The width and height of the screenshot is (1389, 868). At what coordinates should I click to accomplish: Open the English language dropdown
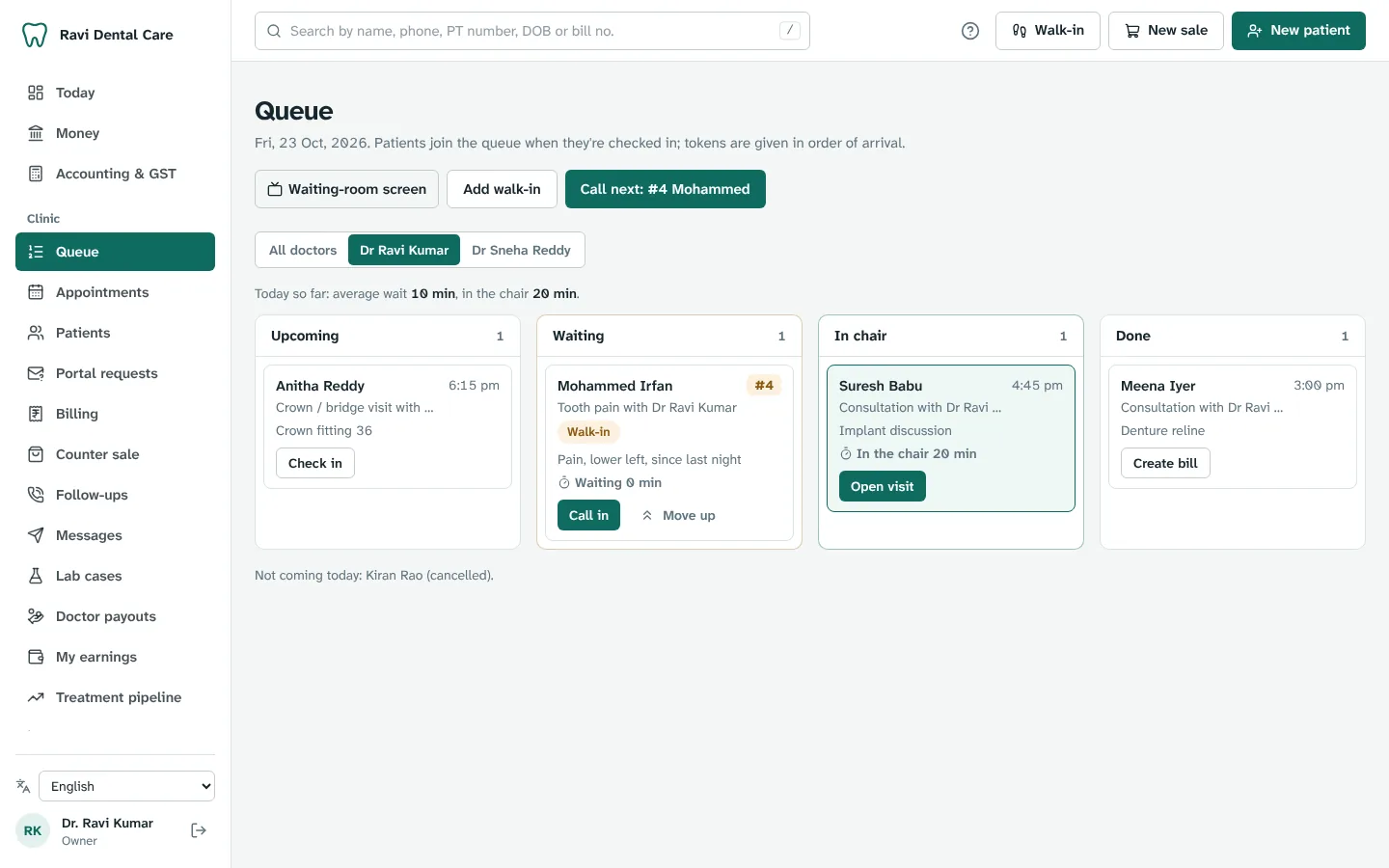[x=126, y=786]
